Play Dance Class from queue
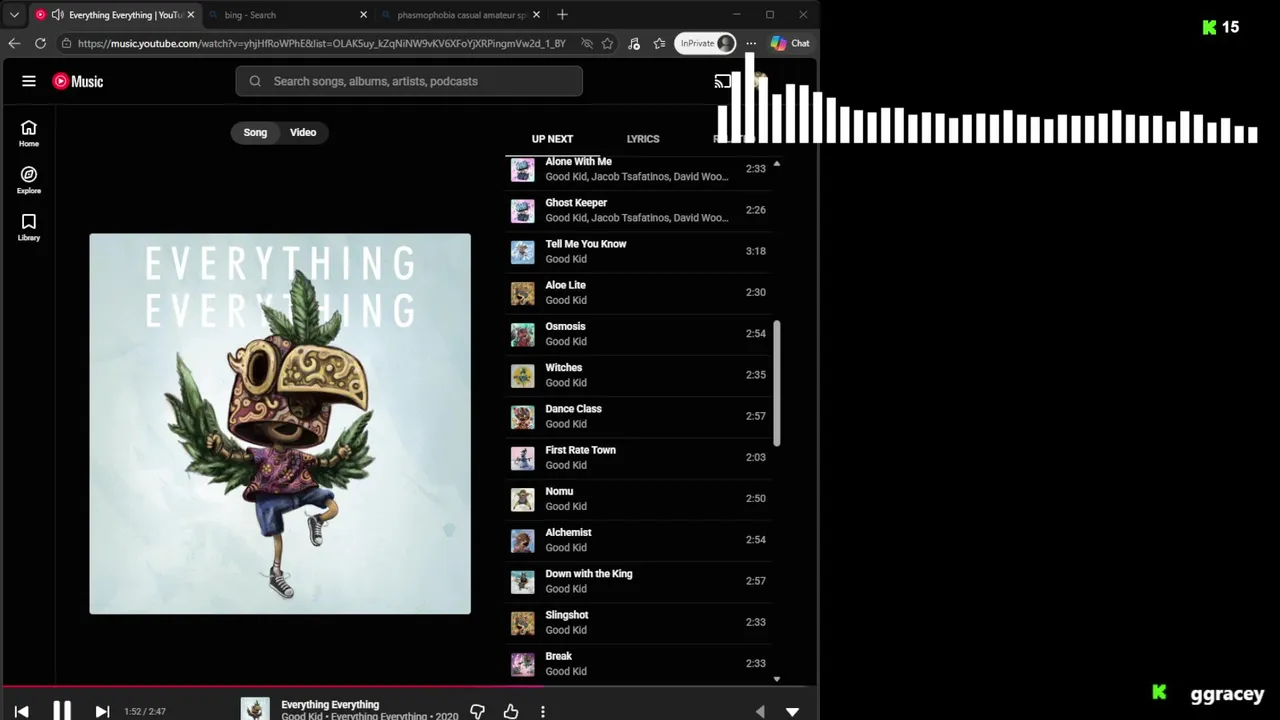The width and height of the screenshot is (1280, 720). pyautogui.click(x=639, y=416)
